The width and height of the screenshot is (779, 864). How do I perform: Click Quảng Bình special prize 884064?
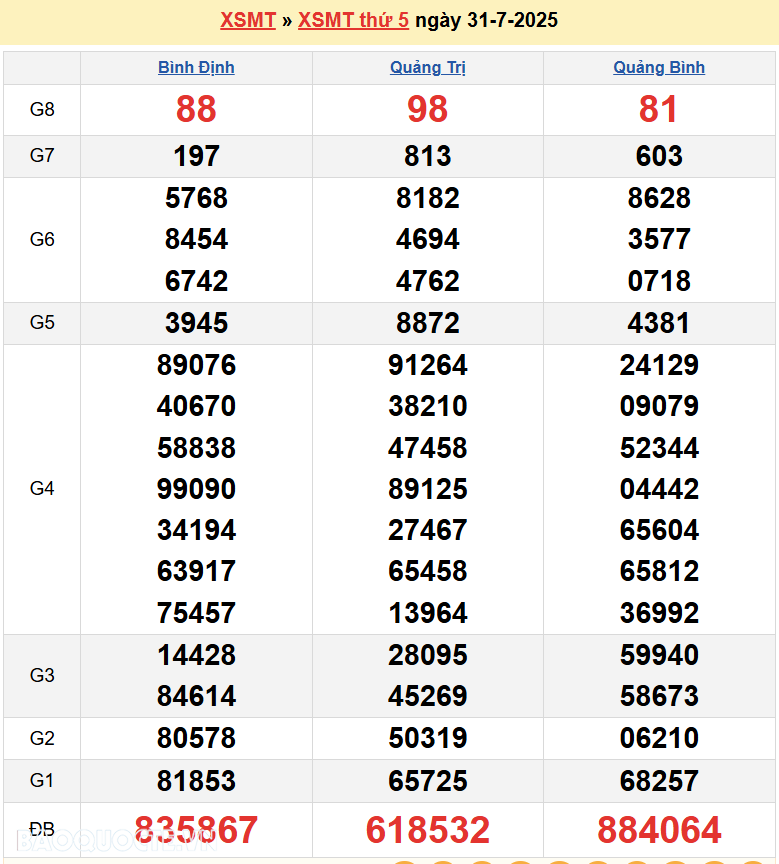(659, 830)
